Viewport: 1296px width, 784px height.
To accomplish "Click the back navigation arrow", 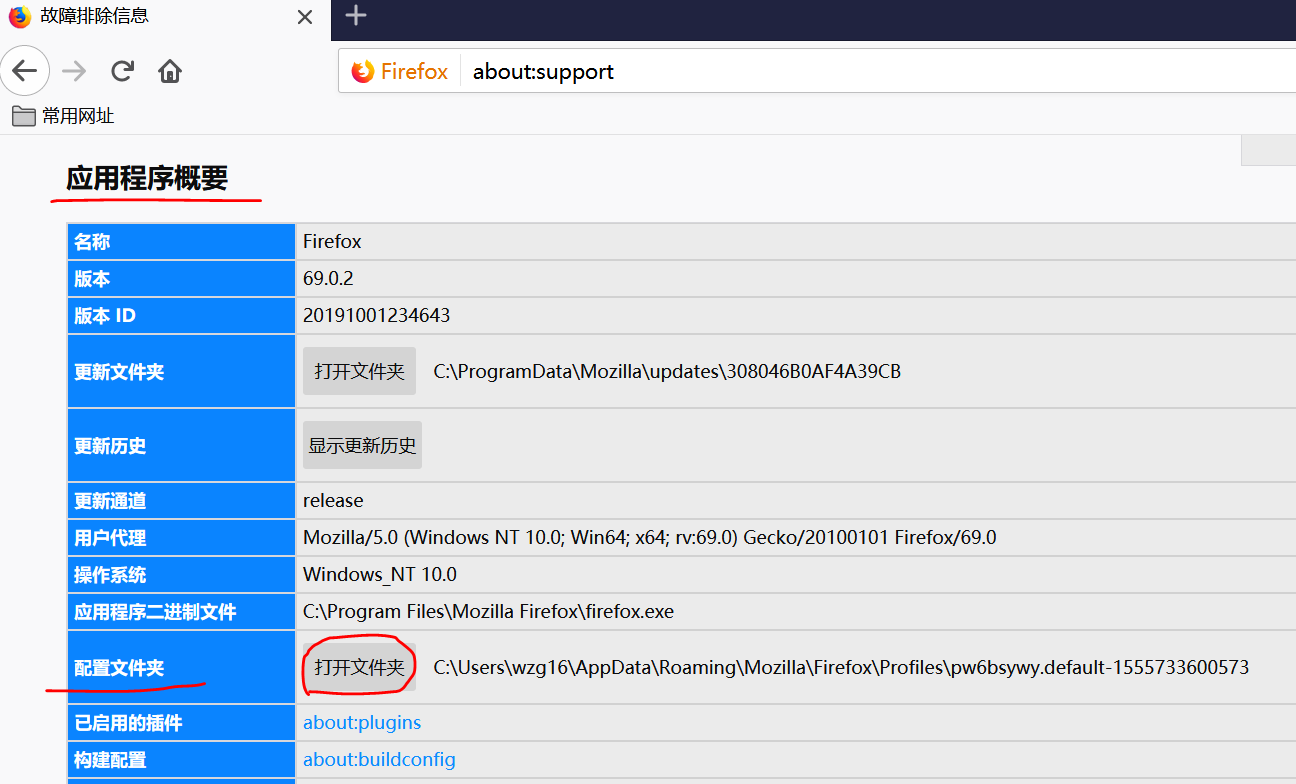I will coord(25,71).
